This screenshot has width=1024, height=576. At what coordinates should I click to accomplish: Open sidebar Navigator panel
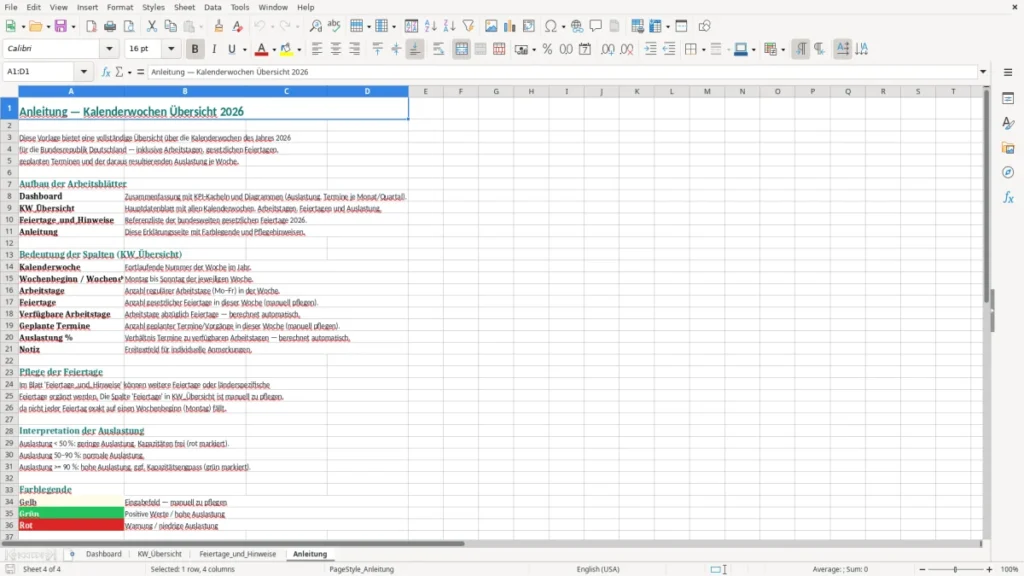[x=1008, y=172]
